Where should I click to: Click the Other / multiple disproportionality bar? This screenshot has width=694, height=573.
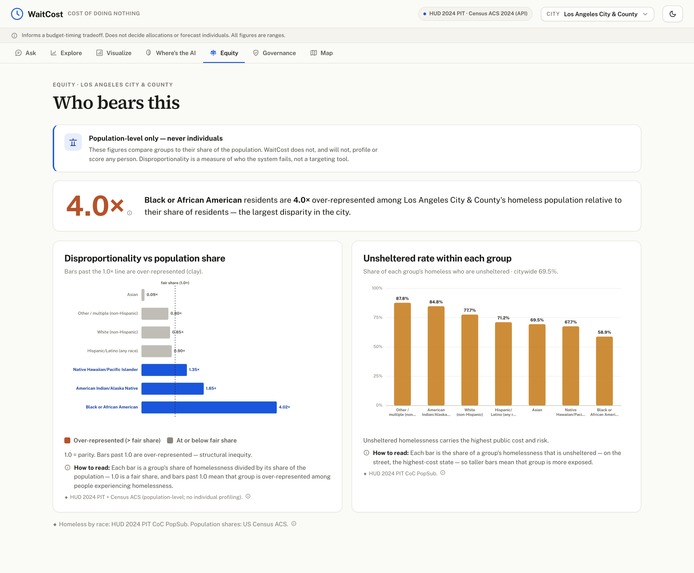(155, 313)
